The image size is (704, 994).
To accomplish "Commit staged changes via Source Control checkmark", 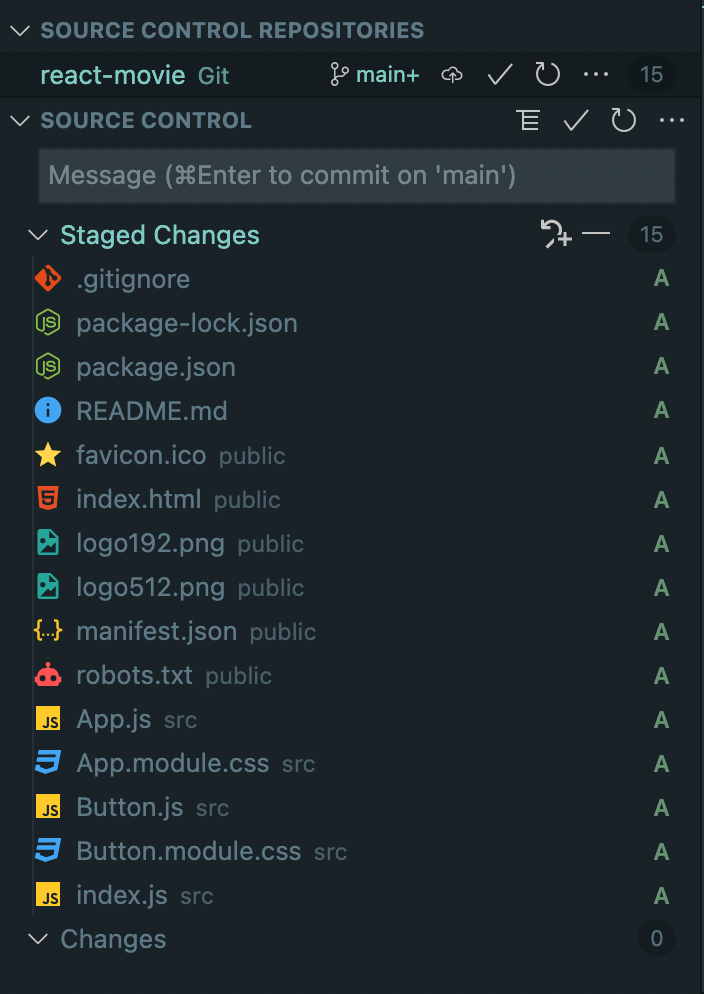I will pyautogui.click(x=575, y=120).
